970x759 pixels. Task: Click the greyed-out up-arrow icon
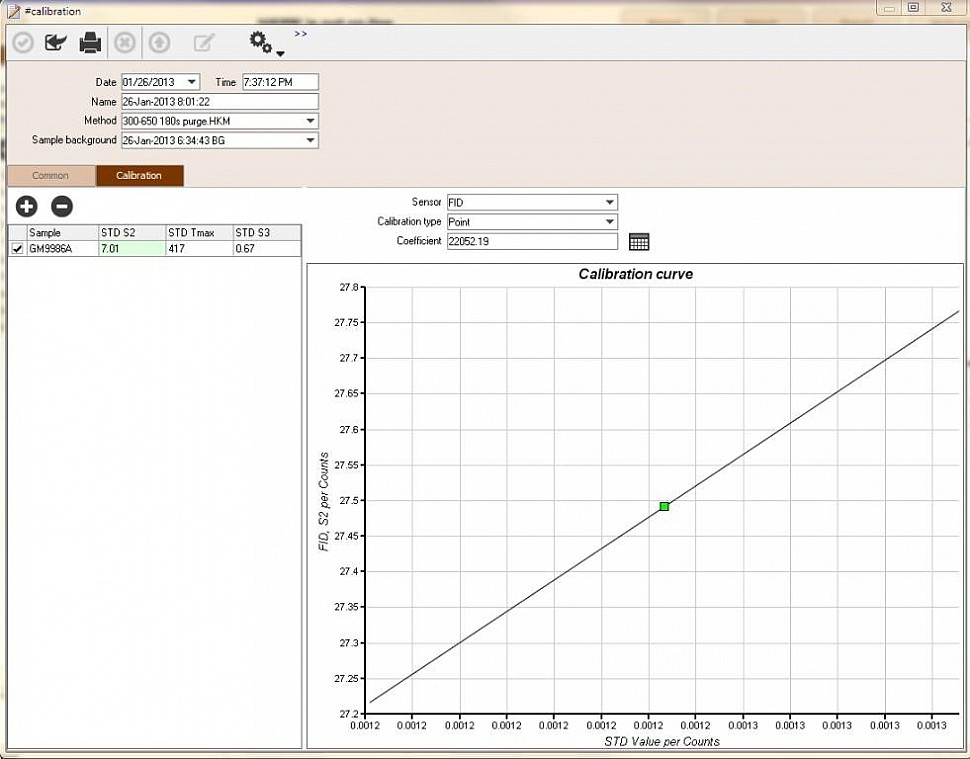click(160, 43)
